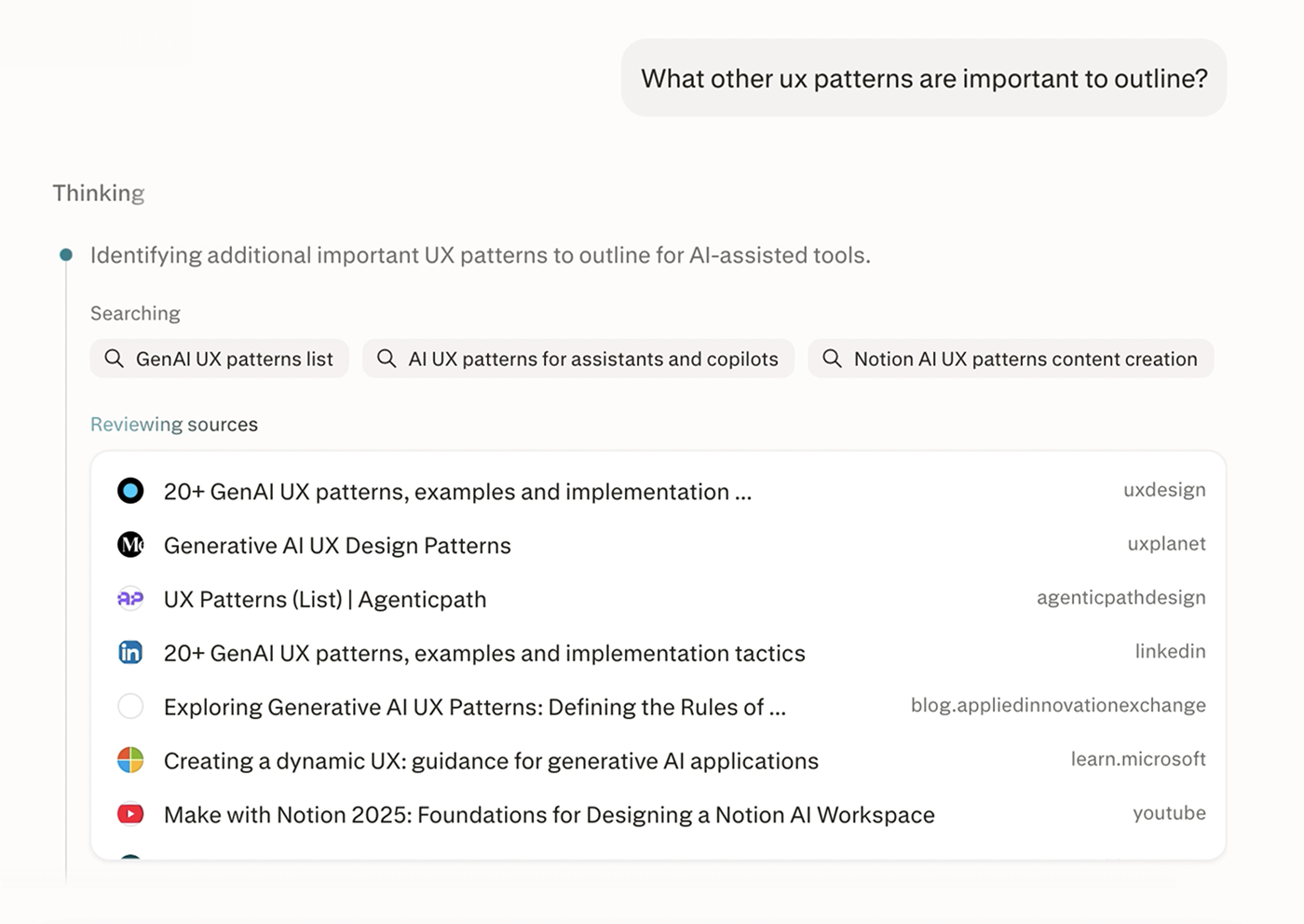The height and width of the screenshot is (924, 1304).
Task: Click the "What other ux patterns" message bubble
Action: tap(923, 78)
